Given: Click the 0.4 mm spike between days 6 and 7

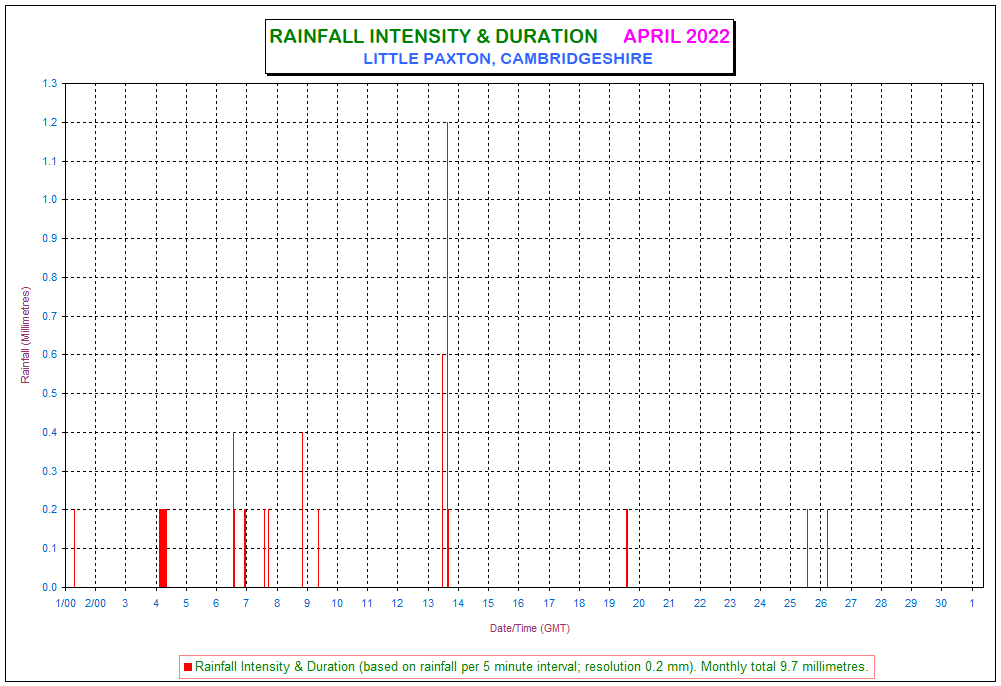Looking at the screenshot, I should (234, 510).
